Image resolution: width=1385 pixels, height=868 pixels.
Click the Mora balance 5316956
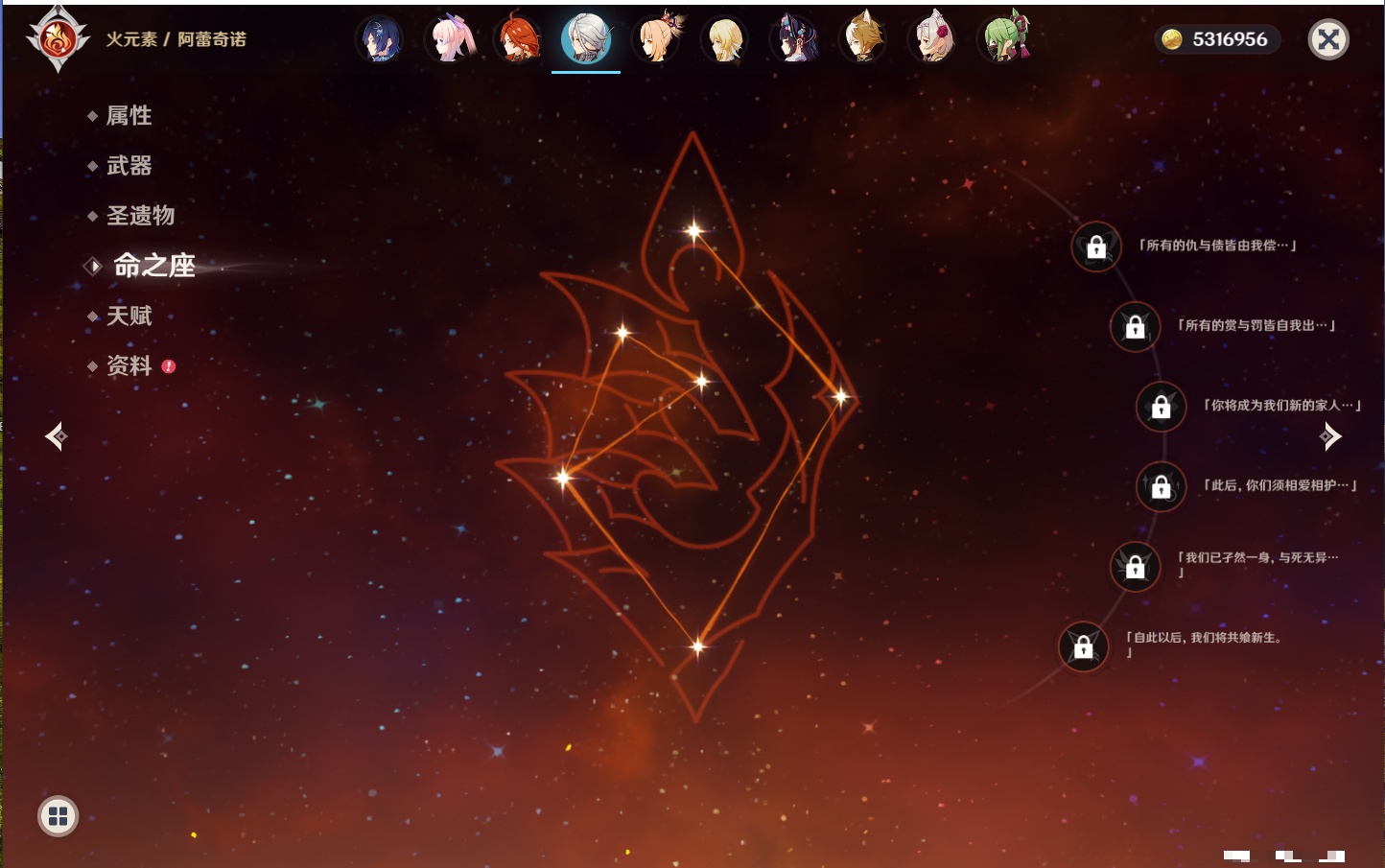[x=1216, y=39]
